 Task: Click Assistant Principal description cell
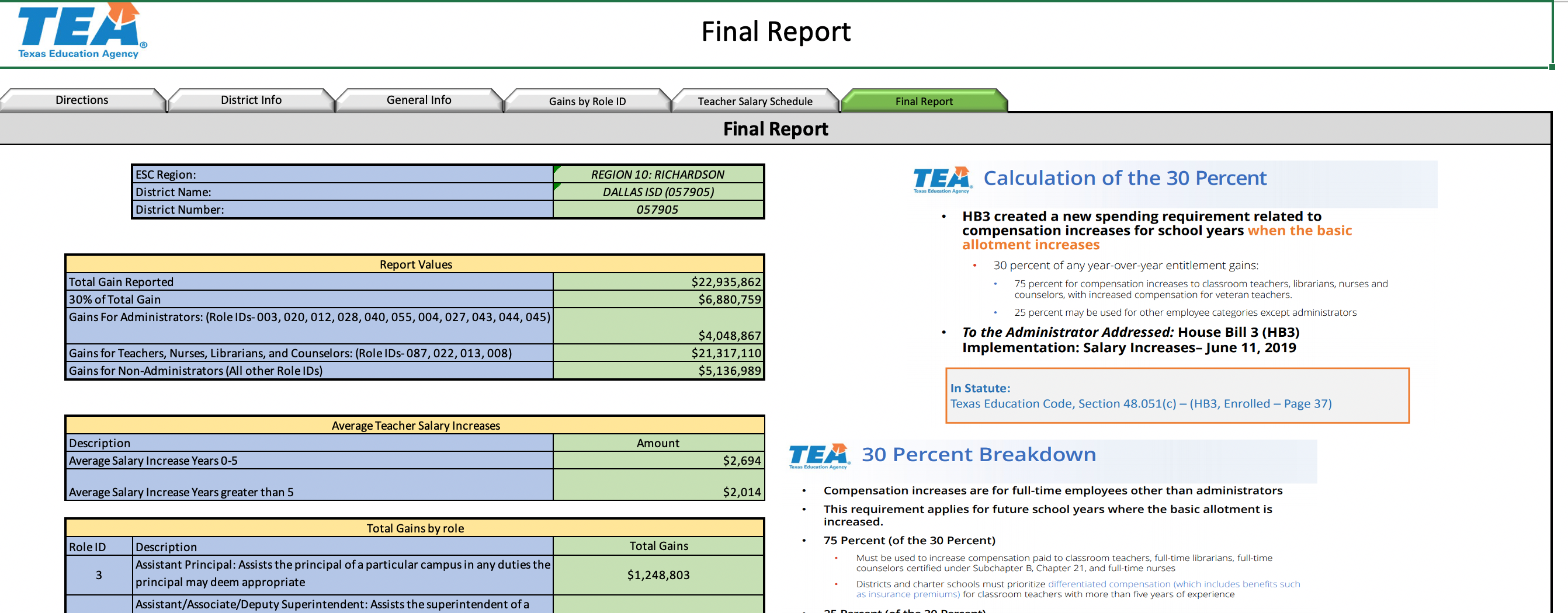tap(343, 574)
